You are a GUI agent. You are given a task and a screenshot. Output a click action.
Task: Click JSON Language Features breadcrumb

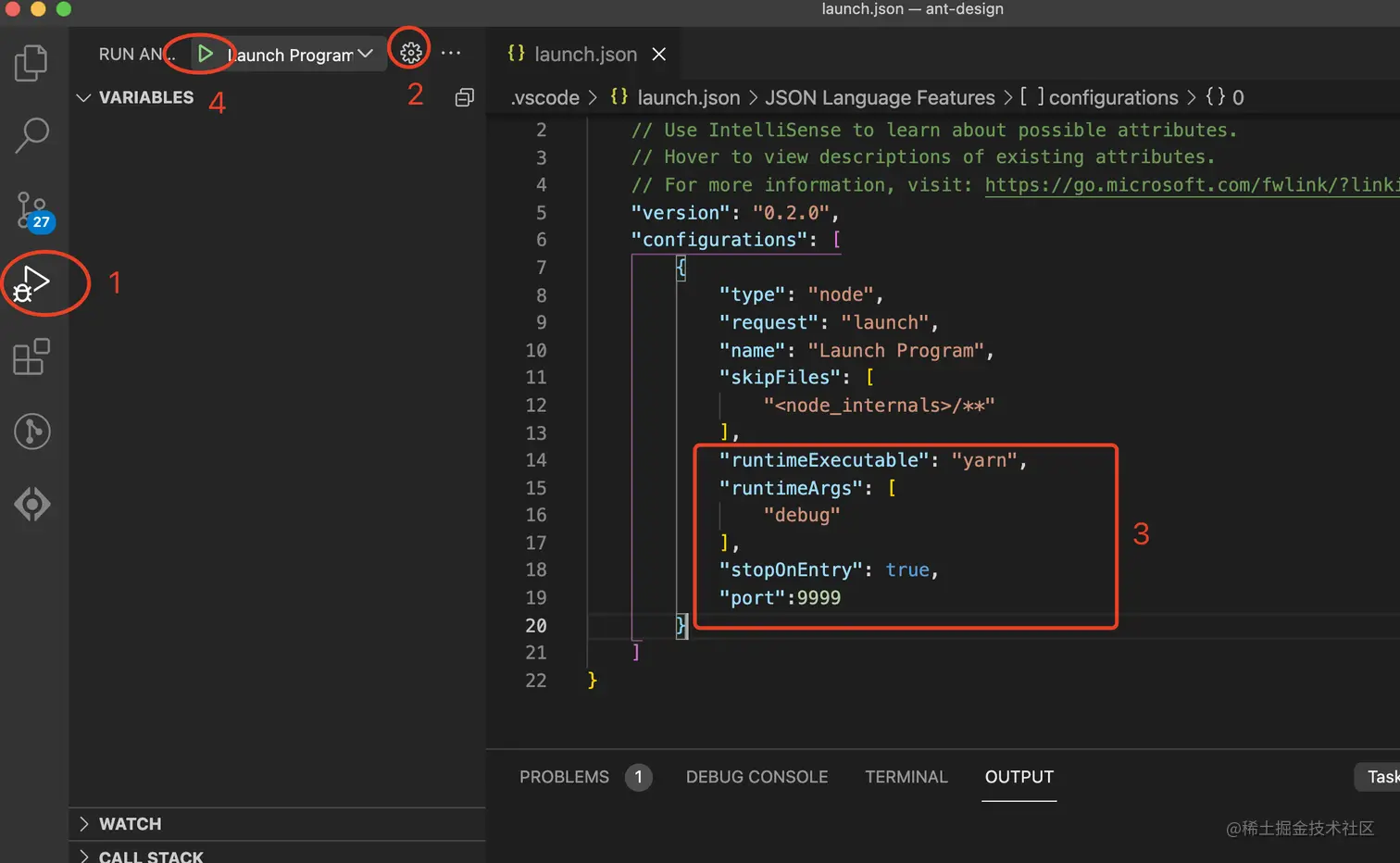point(880,97)
